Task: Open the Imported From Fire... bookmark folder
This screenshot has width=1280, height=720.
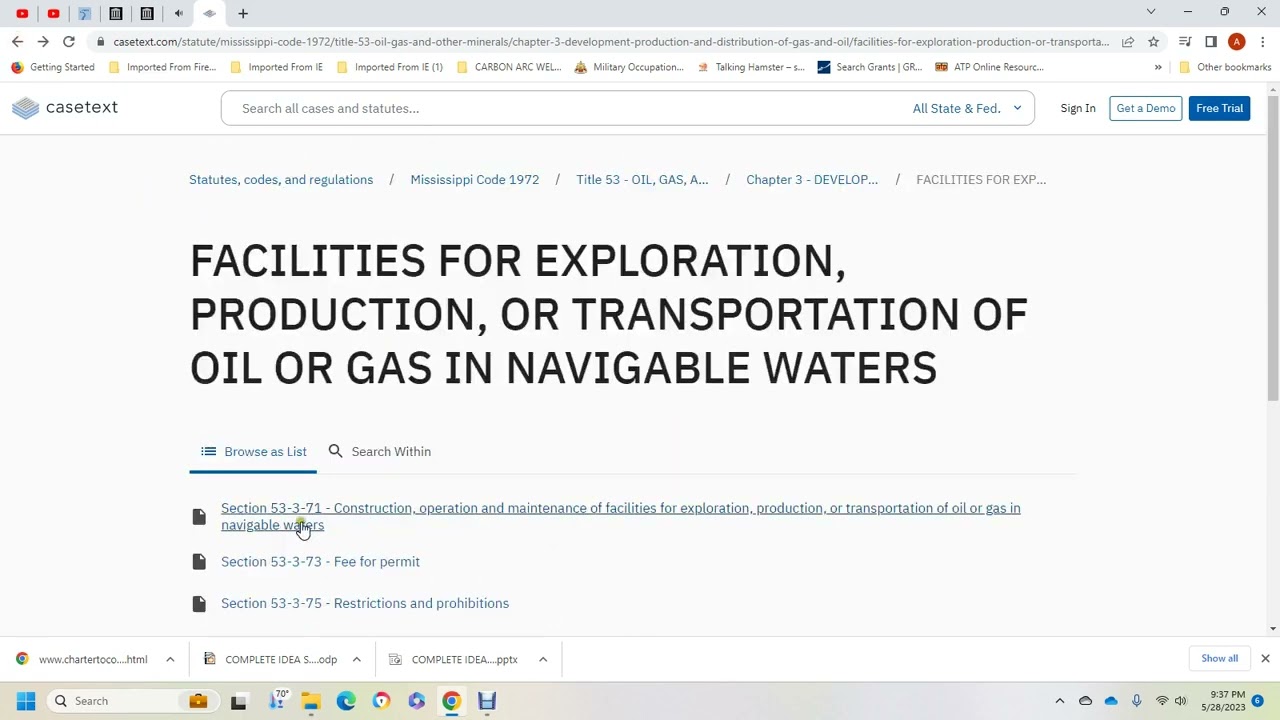Action: 162,67
